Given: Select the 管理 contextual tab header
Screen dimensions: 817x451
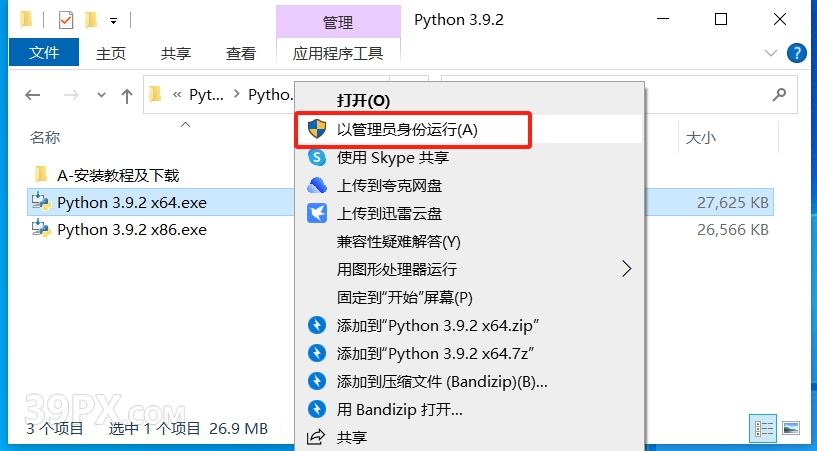Looking at the screenshot, I should (x=338, y=22).
